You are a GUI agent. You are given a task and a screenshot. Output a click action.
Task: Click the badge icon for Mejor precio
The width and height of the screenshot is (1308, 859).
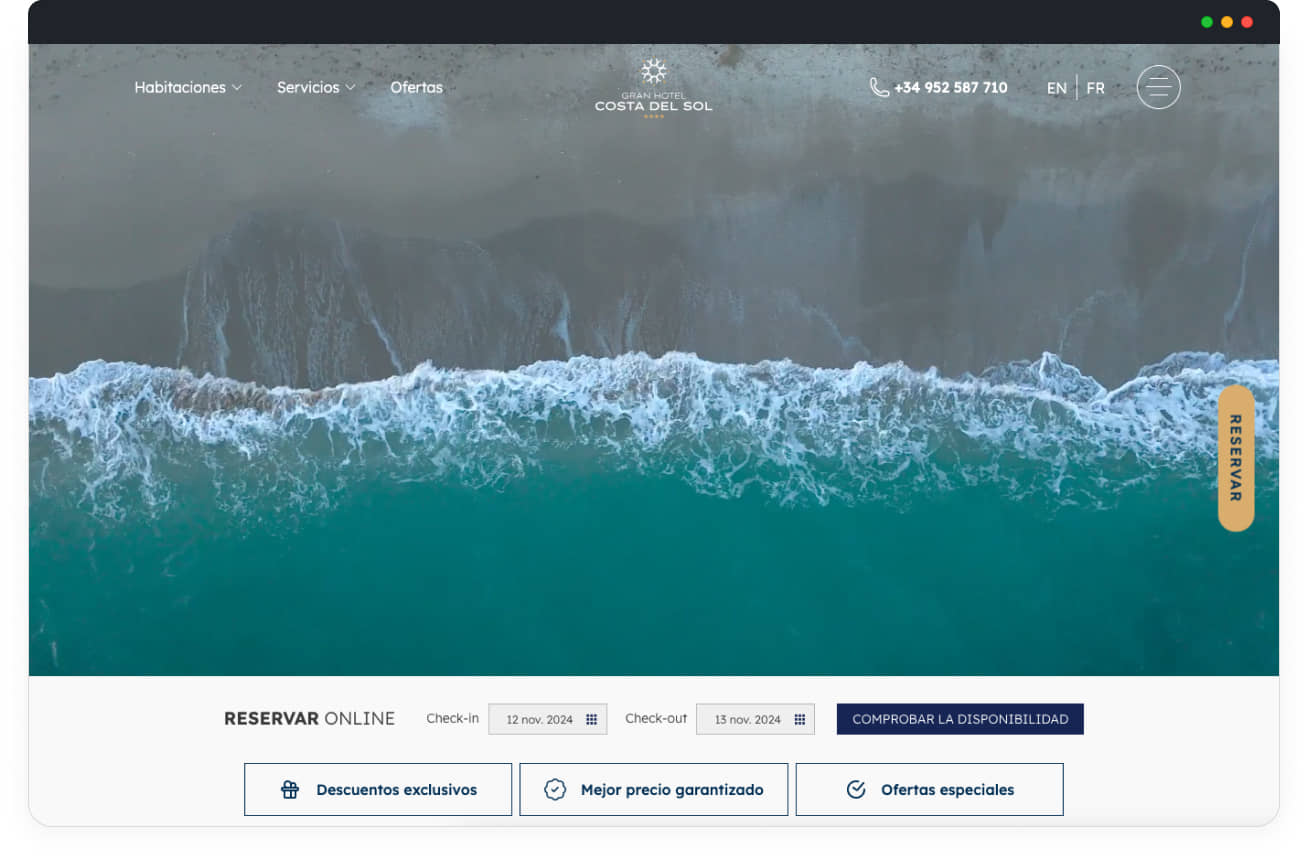click(555, 790)
